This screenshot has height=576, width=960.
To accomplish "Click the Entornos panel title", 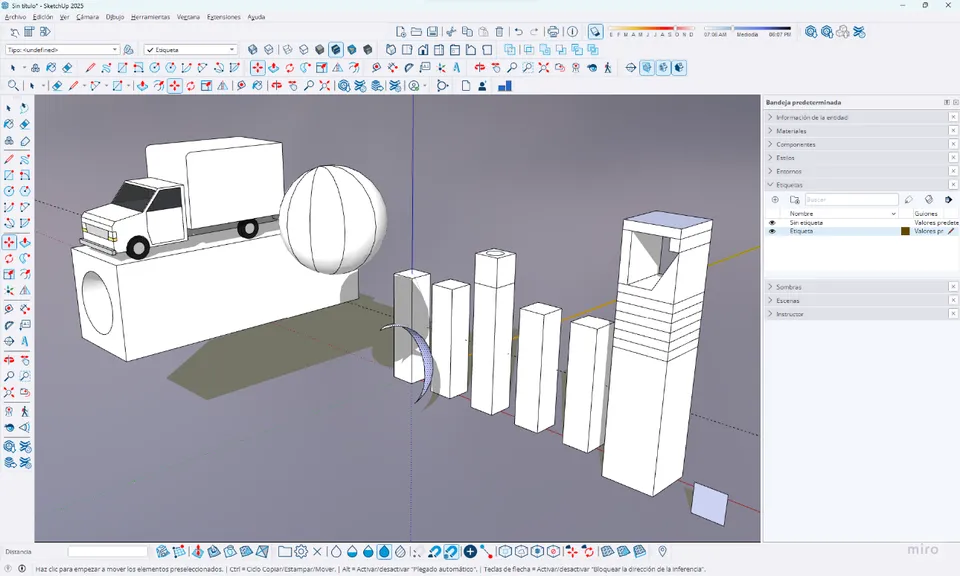I will (789, 171).
